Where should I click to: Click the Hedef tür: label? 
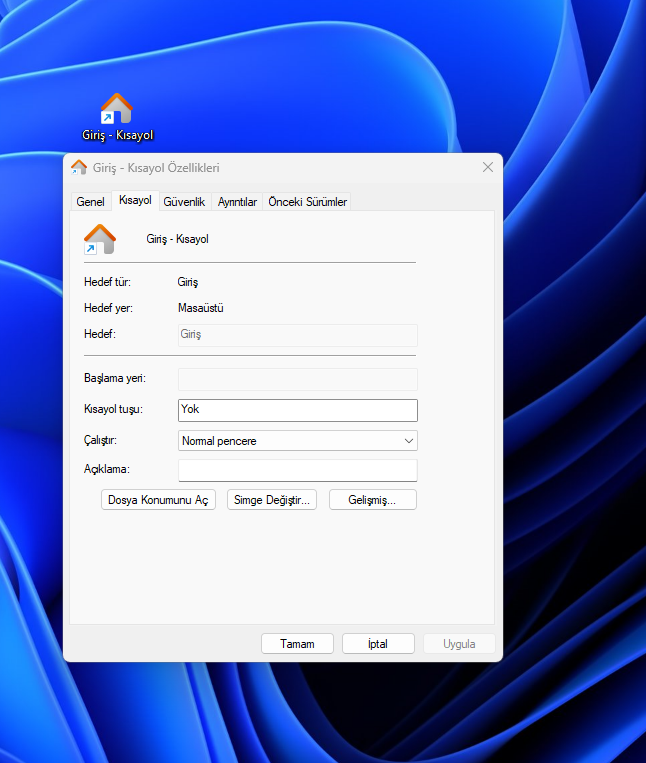click(108, 282)
